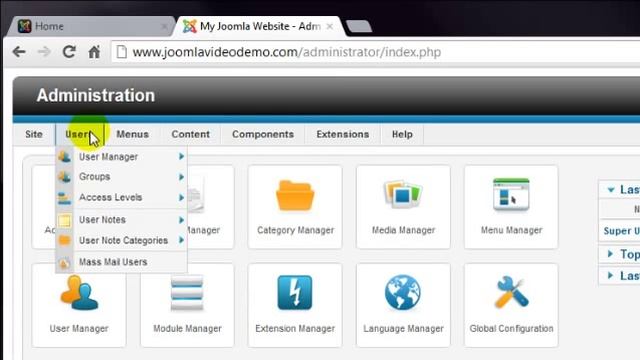
Task: Click the User Manager icon in dropdown menu
Action: coord(64,156)
